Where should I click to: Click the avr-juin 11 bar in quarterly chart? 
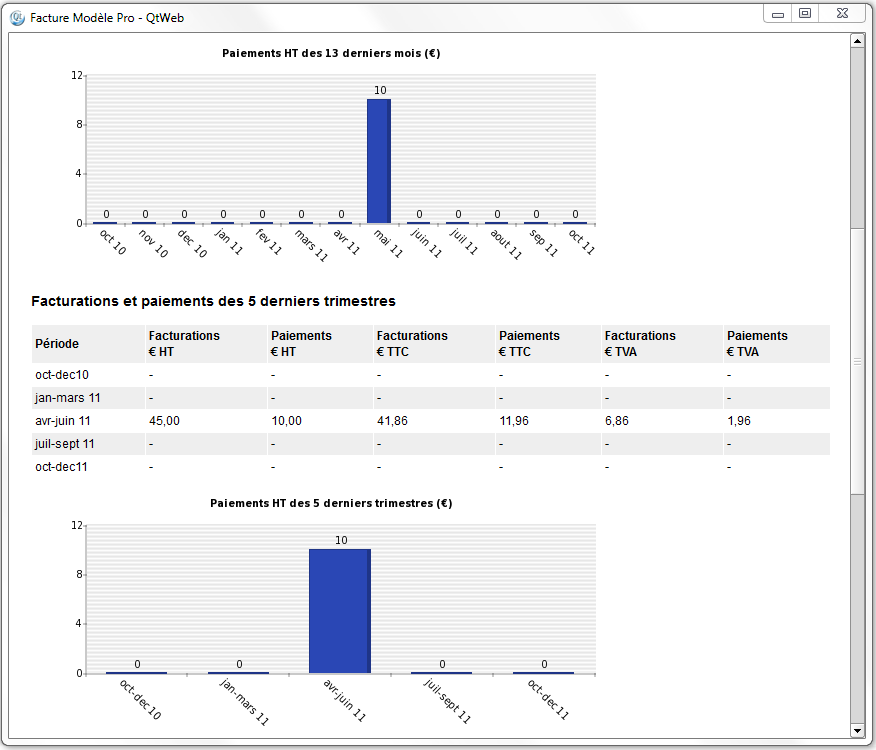click(x=340, y=610)
